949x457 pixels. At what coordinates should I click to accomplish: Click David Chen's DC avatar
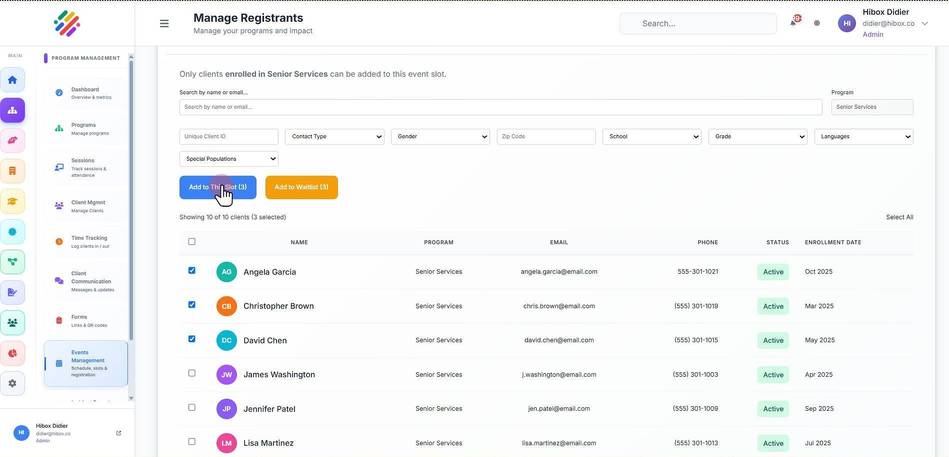(x=226, y=340)
